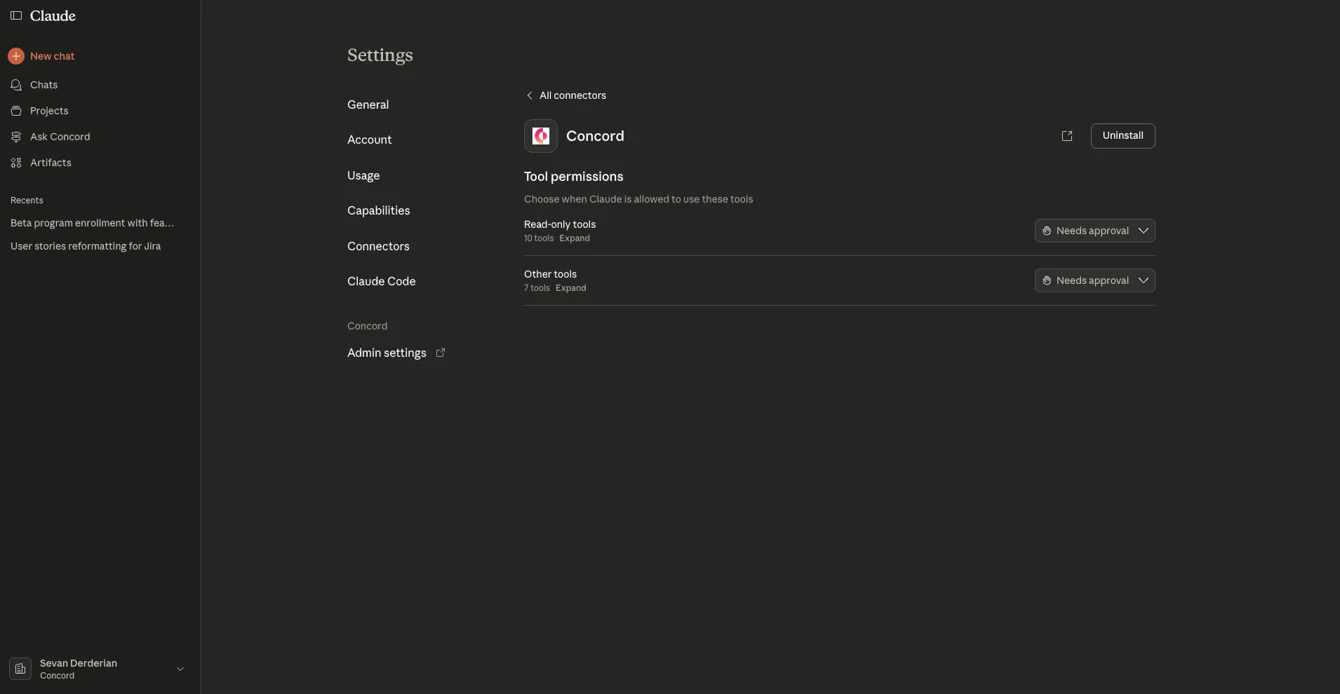Expand the Read-only tools list

(574, 239)
